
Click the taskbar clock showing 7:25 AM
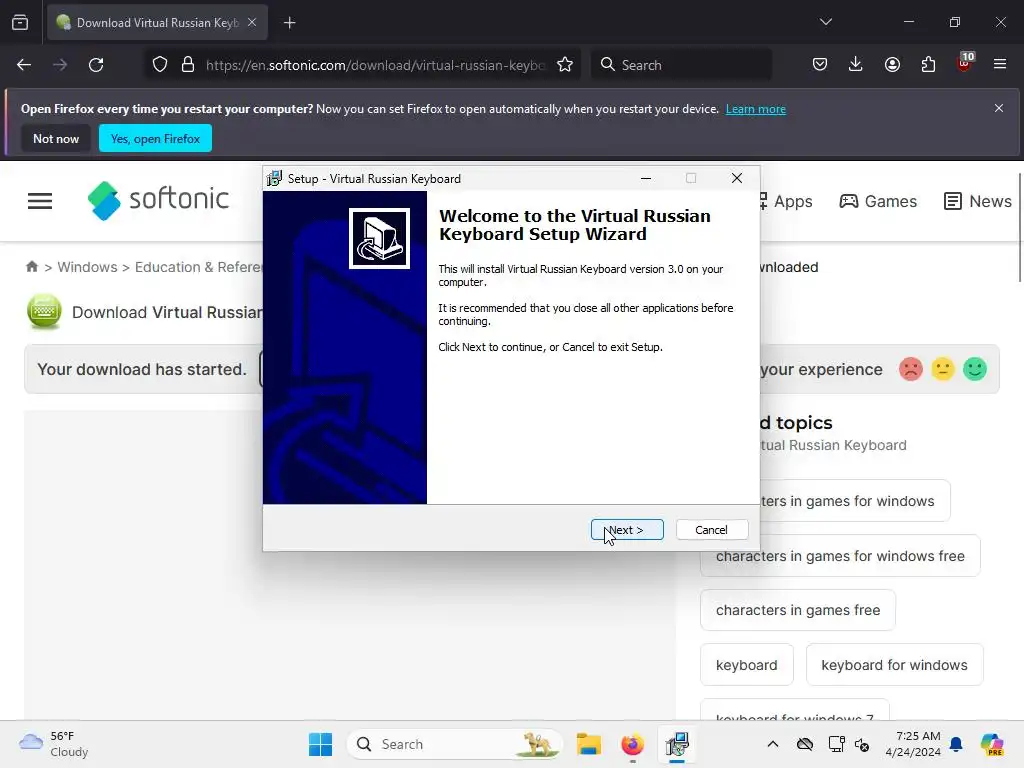click(x=913, y=744)
